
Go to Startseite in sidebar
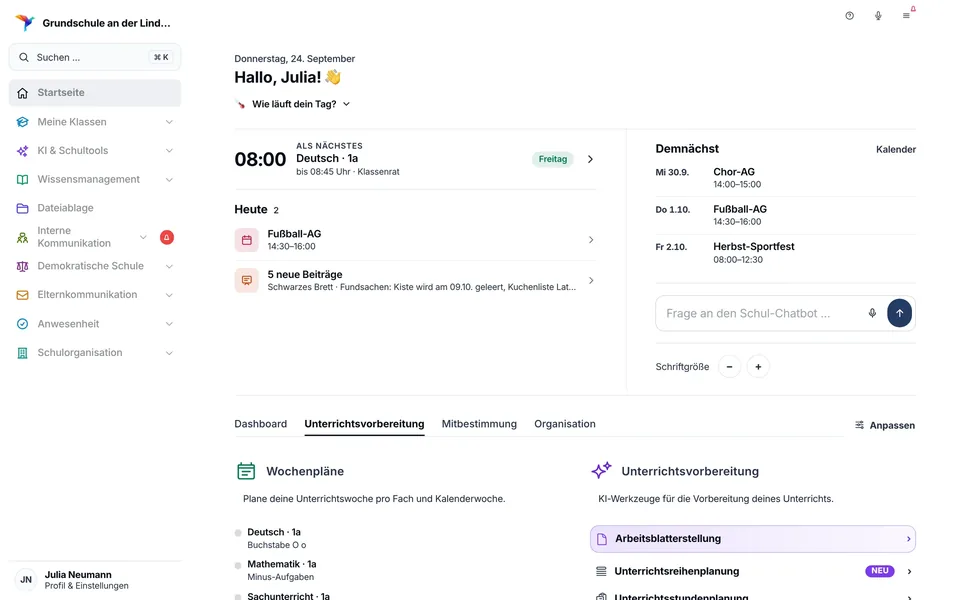pyautogui.click(x=95, y=93)
